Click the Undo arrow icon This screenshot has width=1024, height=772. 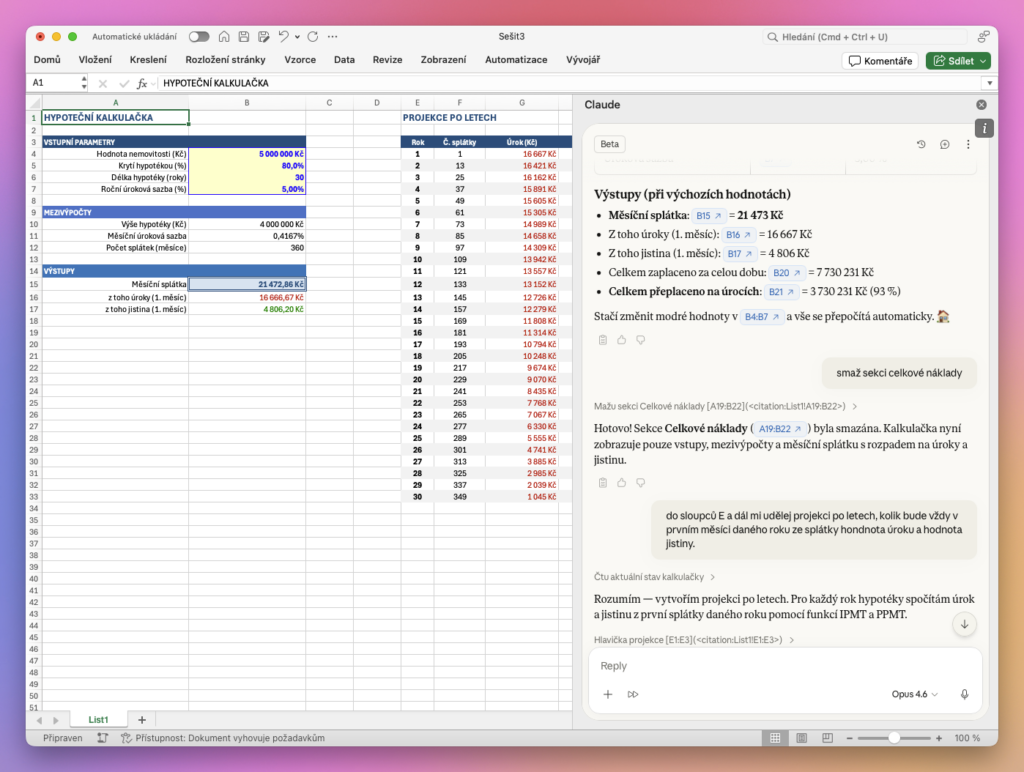pos(284,37)
